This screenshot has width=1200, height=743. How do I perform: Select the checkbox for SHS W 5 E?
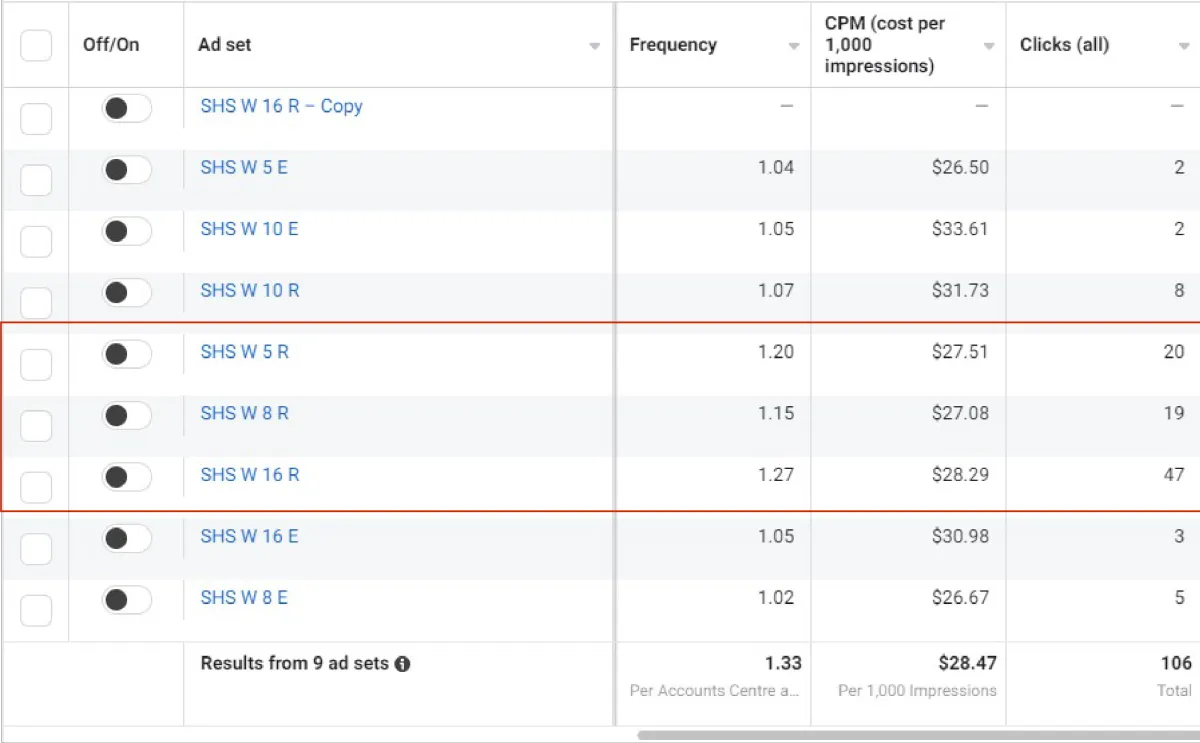coord(36,181)
